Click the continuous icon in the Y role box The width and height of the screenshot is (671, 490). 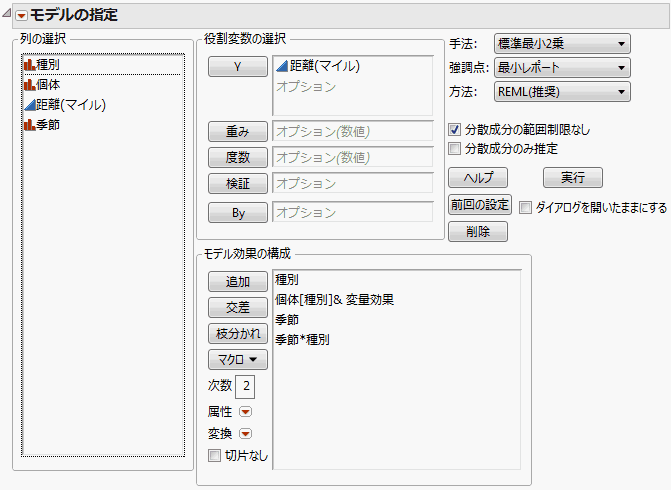(281, 67)
